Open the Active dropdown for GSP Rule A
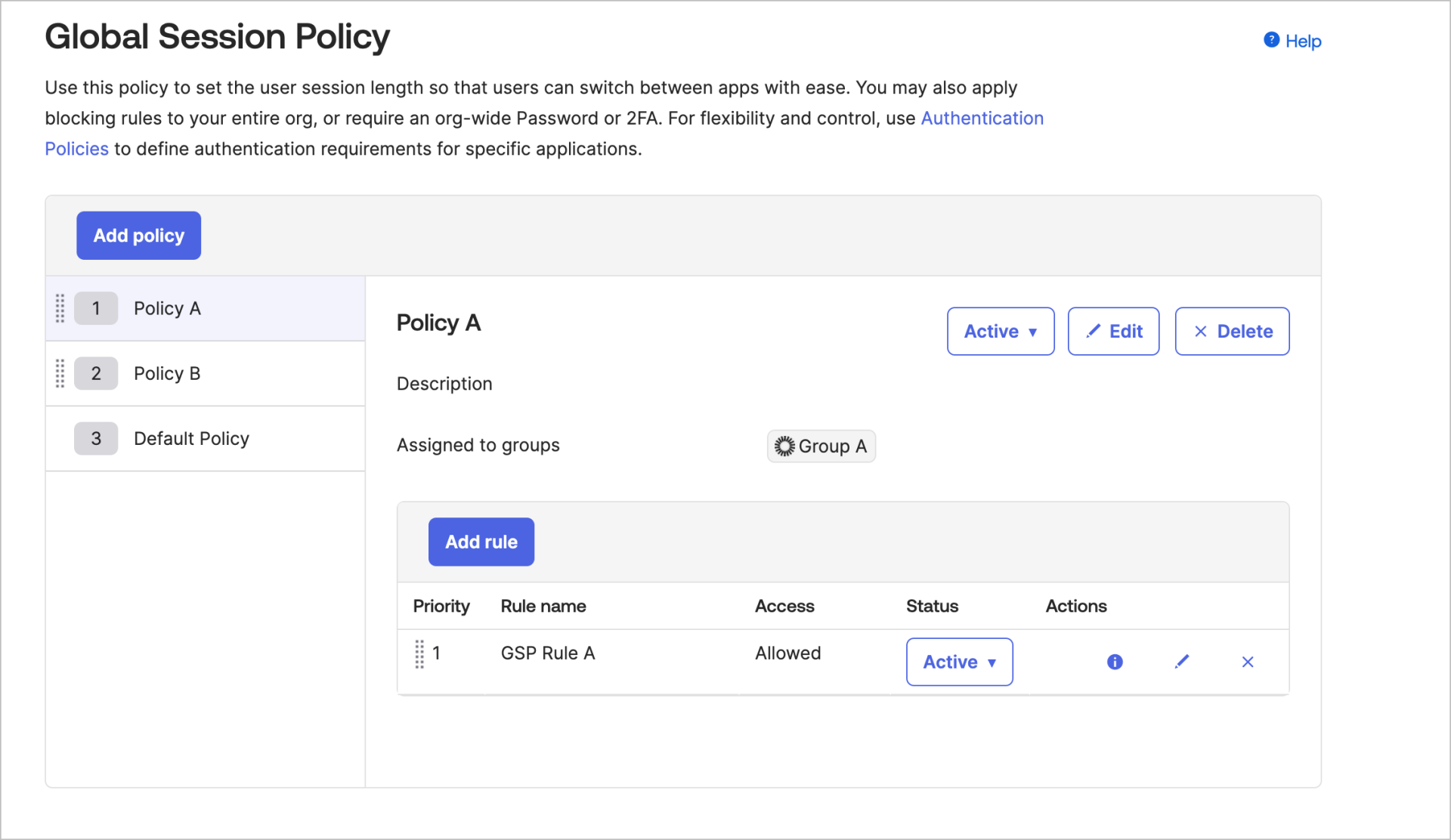Image resolution: width=1451 pixels, height=840 pixels. (x=959, y=662)
